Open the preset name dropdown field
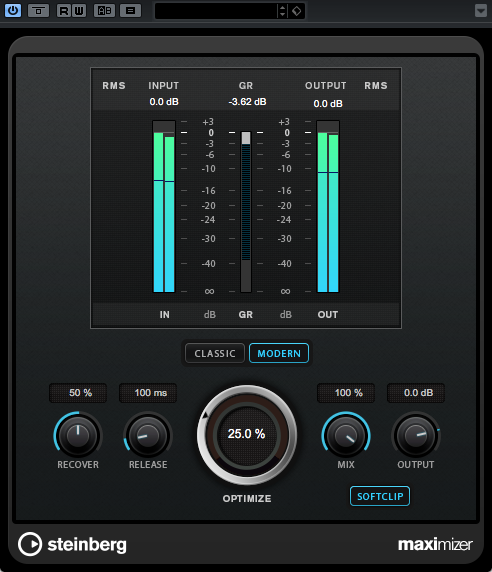492x572 pixels. tap(216, 11)
